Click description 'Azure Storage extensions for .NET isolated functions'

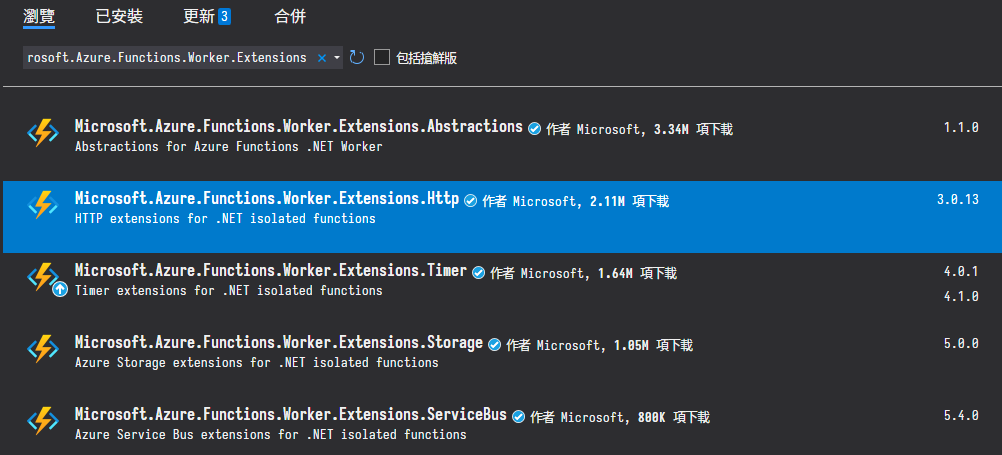tap(256, 363)
